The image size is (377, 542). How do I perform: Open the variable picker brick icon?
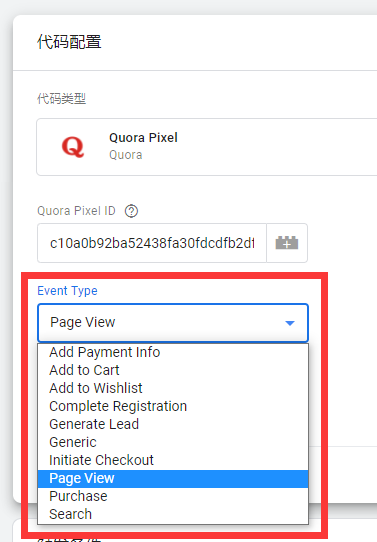[x=287, y=243]
